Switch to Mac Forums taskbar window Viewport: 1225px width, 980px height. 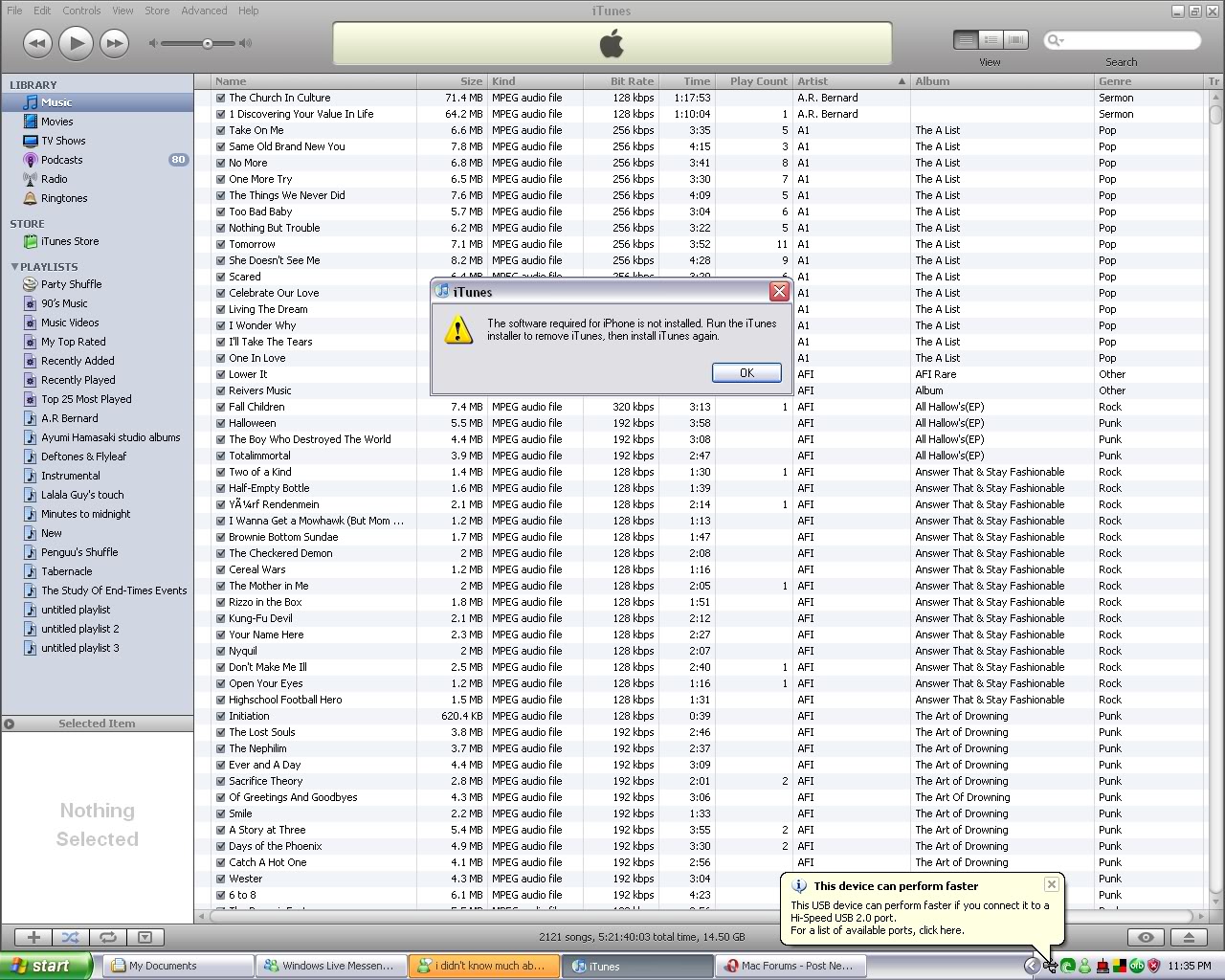[790, 966]
